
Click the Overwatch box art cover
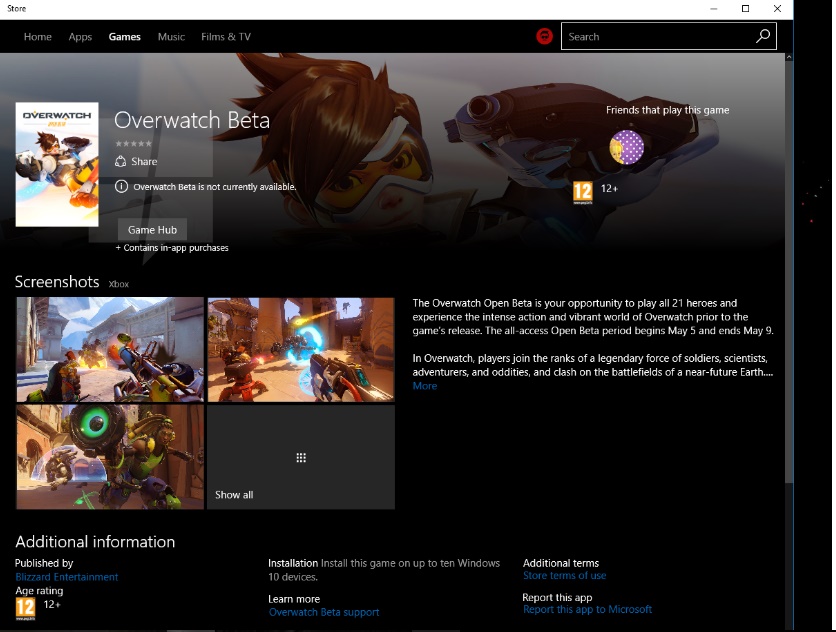point(57,164)
